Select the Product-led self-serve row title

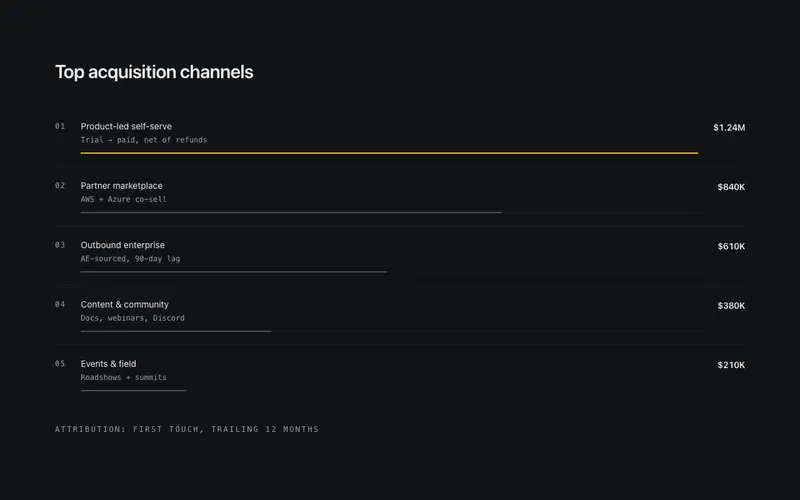pyautogui.click(x=126, y=127)
